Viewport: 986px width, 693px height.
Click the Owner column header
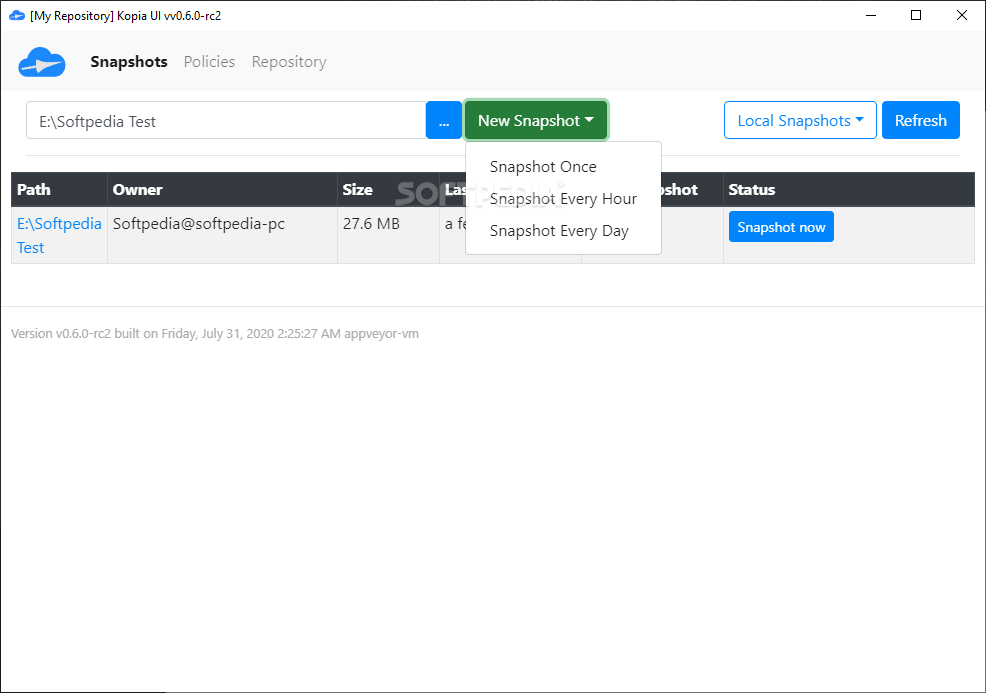(138, 189)
